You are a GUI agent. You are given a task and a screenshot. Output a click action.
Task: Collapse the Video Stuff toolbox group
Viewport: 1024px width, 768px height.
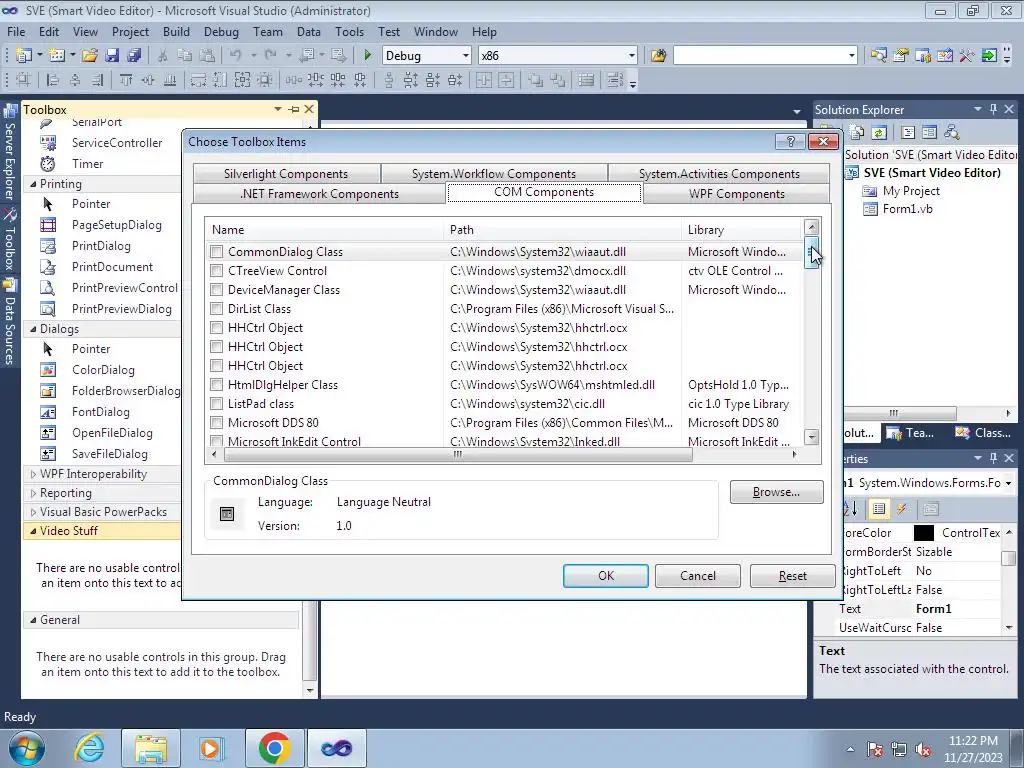click(x=33, y=531)
